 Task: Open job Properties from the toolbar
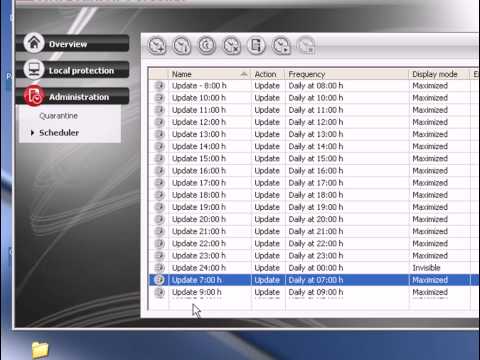point(182,46)
